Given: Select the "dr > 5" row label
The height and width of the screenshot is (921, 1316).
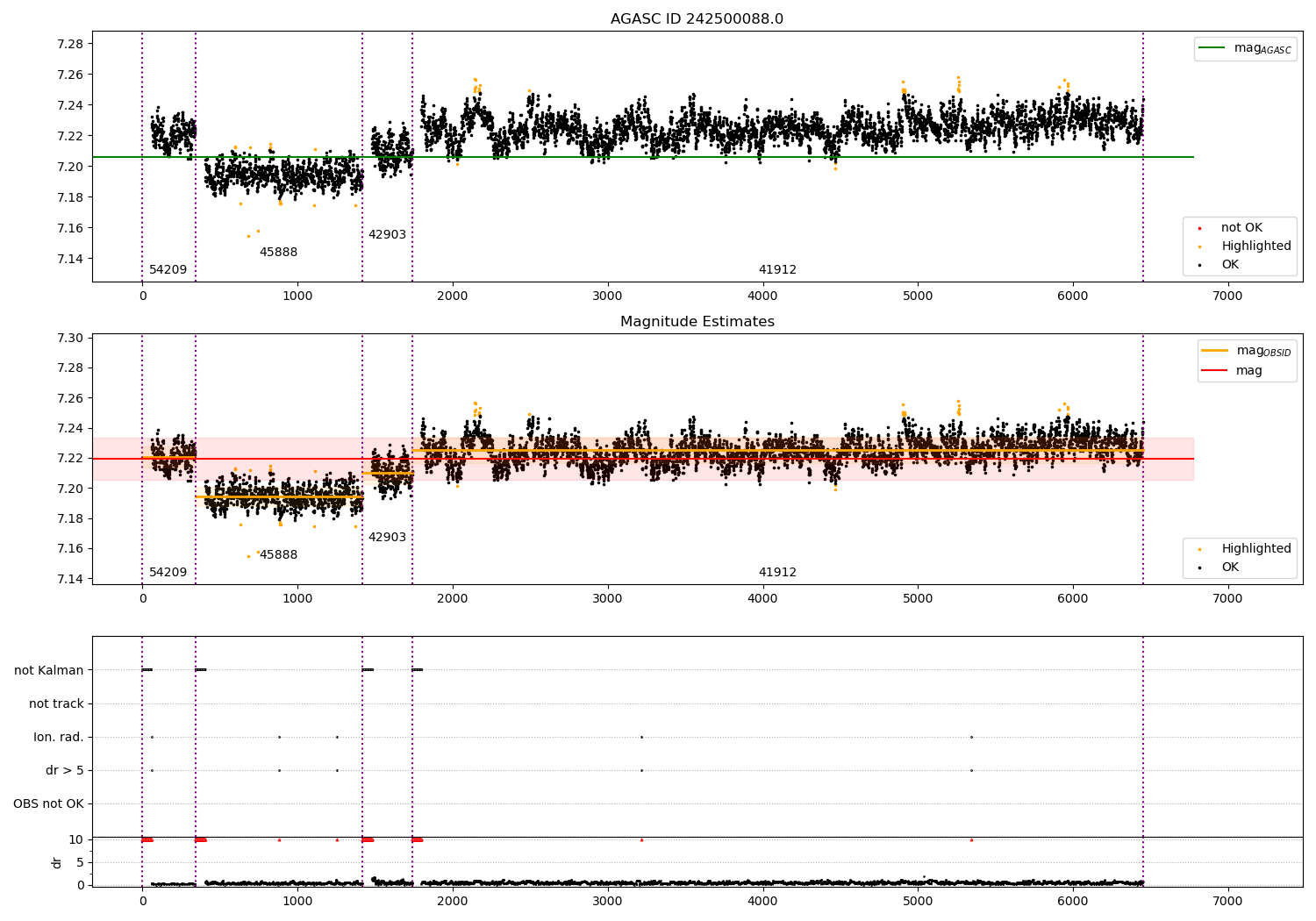Looking at the screenshot, I should [65, 770].
